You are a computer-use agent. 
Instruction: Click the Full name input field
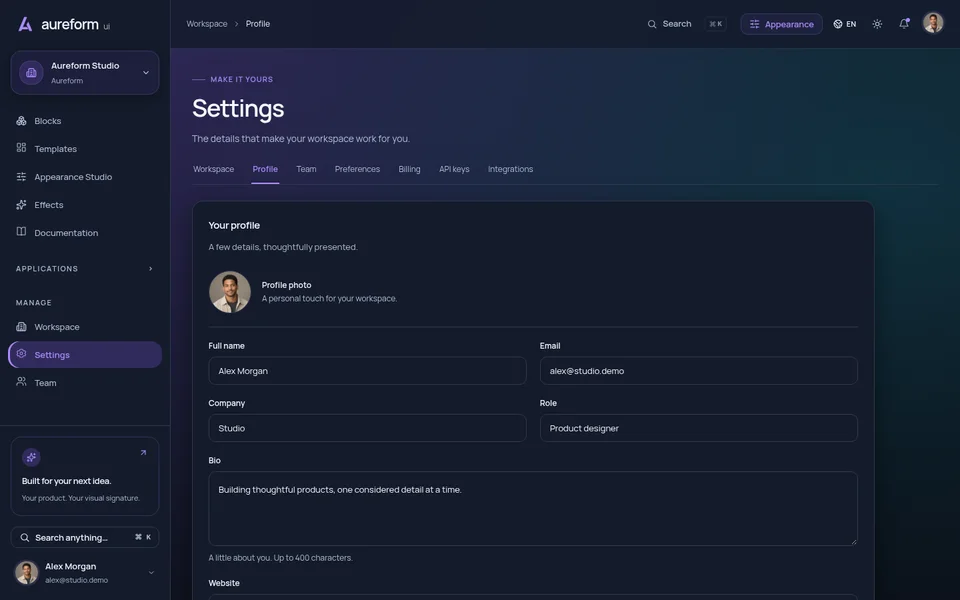(x=367, y=371)
